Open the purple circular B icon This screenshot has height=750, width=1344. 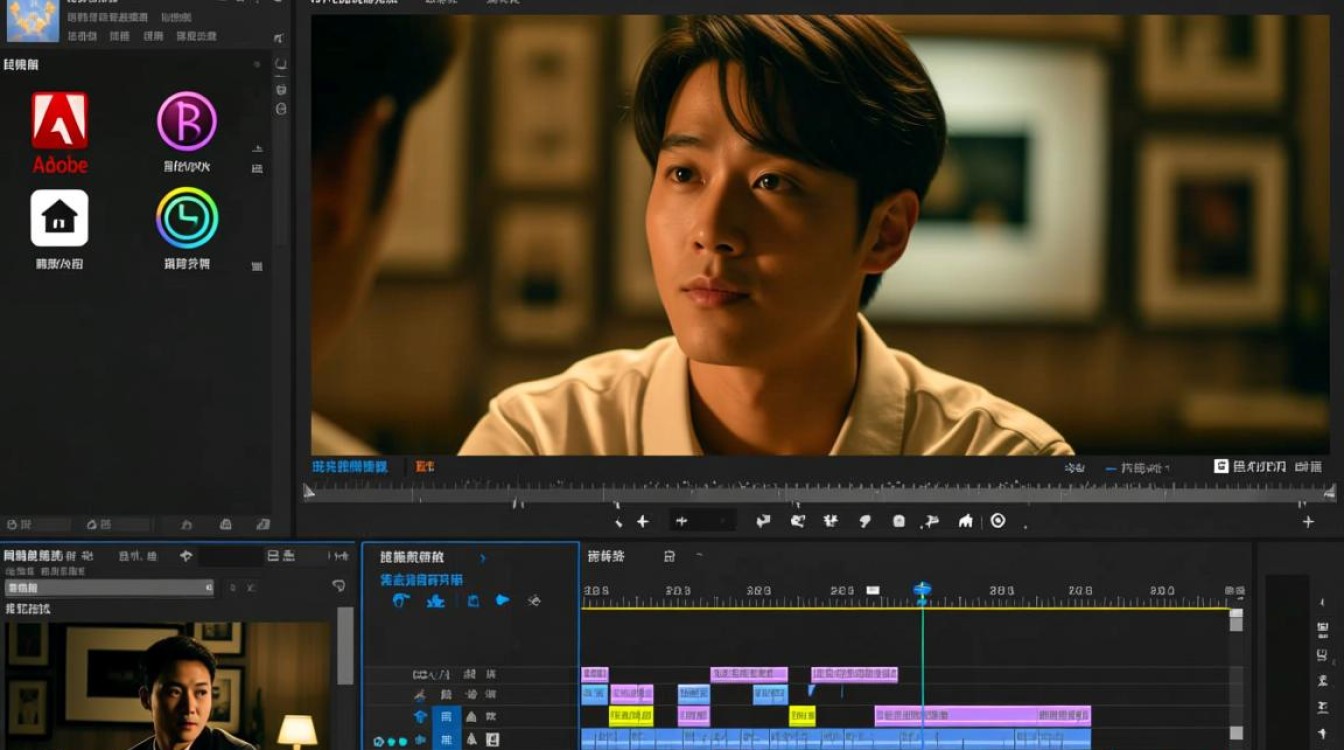point(187,121)
